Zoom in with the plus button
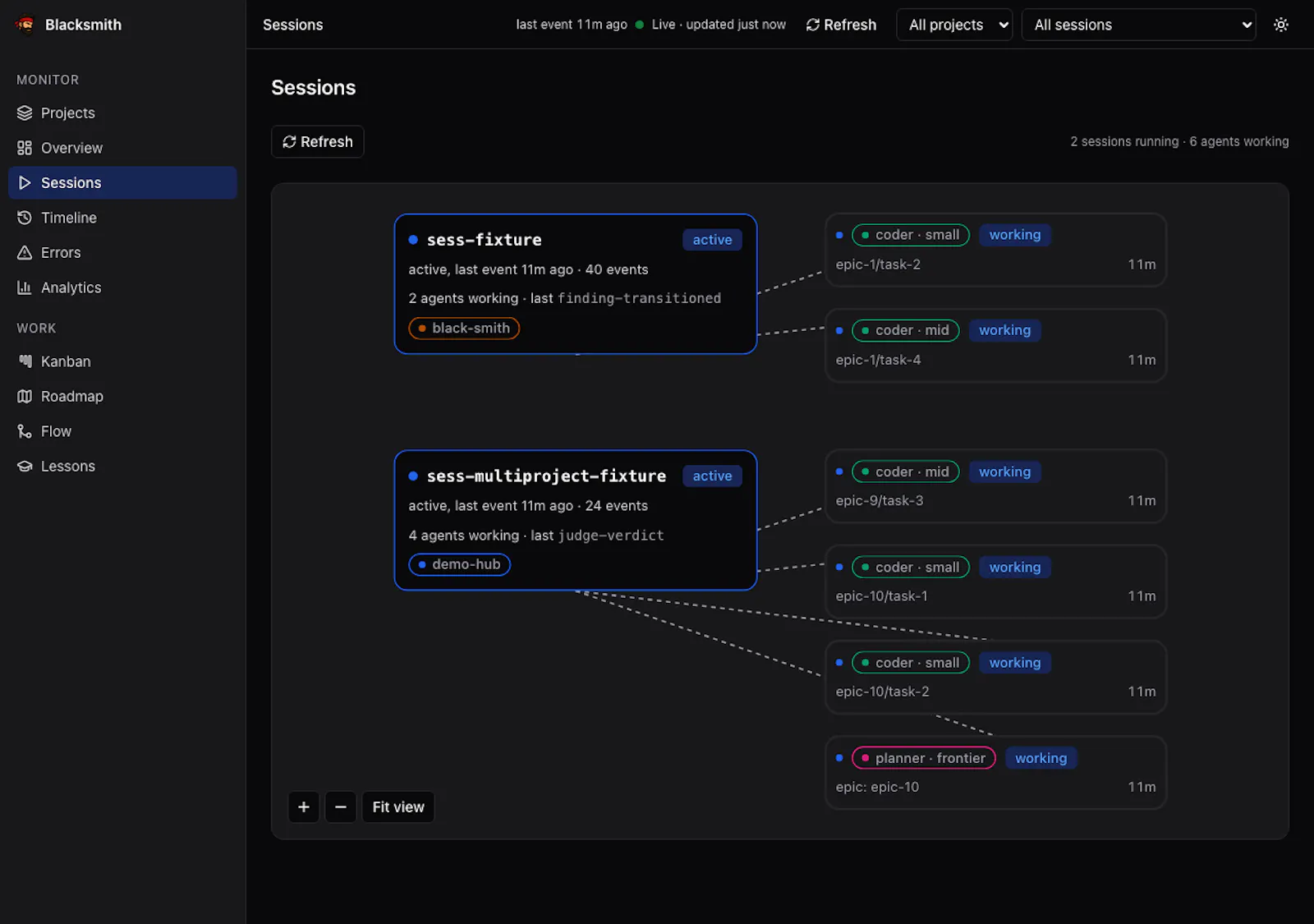 pyautogui.click(x=304, y=807)
